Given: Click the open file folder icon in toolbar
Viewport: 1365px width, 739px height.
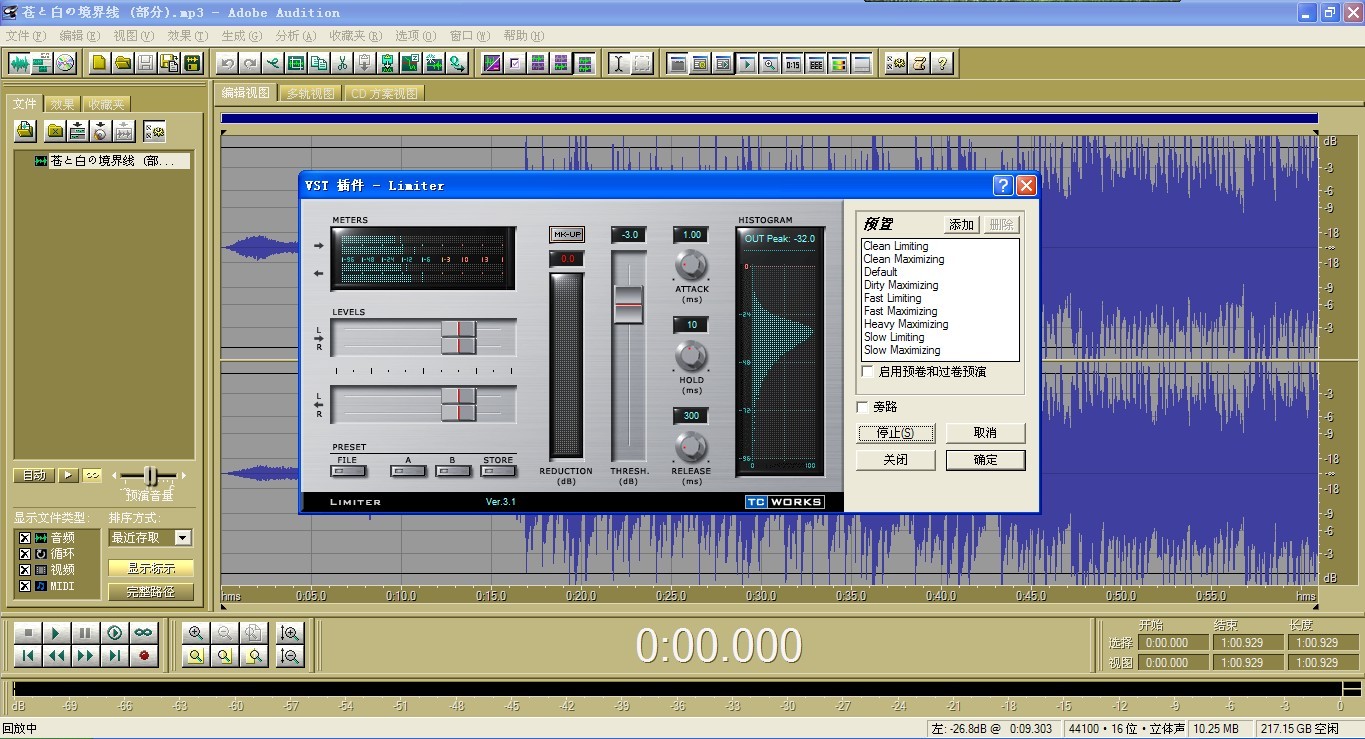Looking at the screenshot, I should (122, 63).
